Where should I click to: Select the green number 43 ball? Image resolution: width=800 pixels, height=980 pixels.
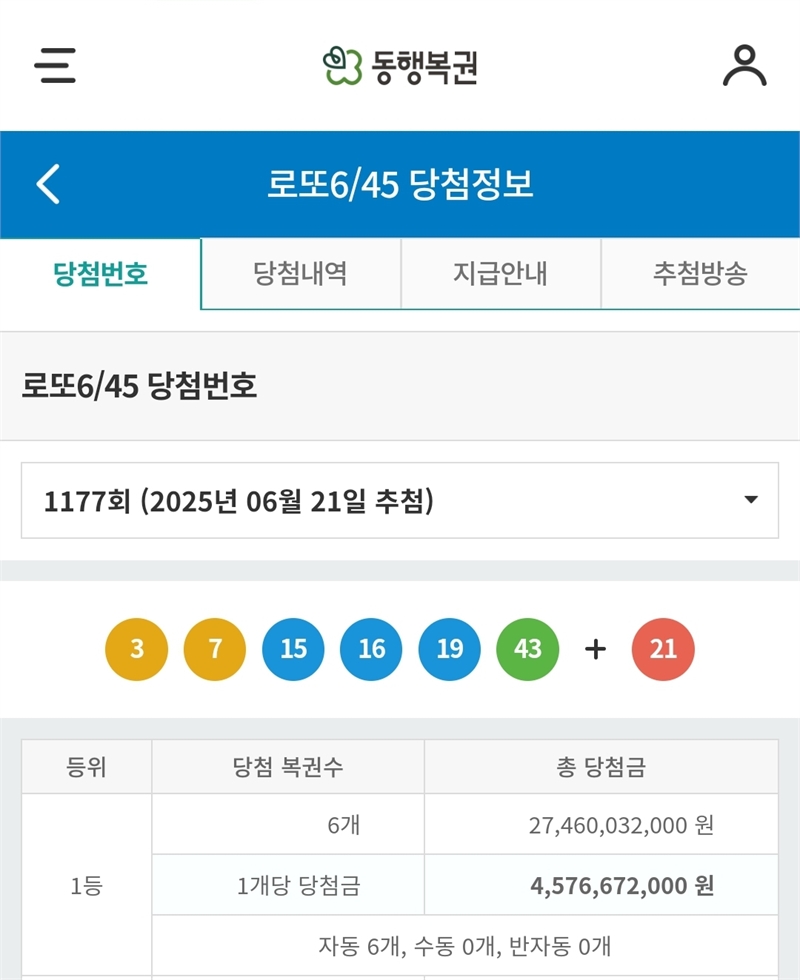tap(528, 649)
